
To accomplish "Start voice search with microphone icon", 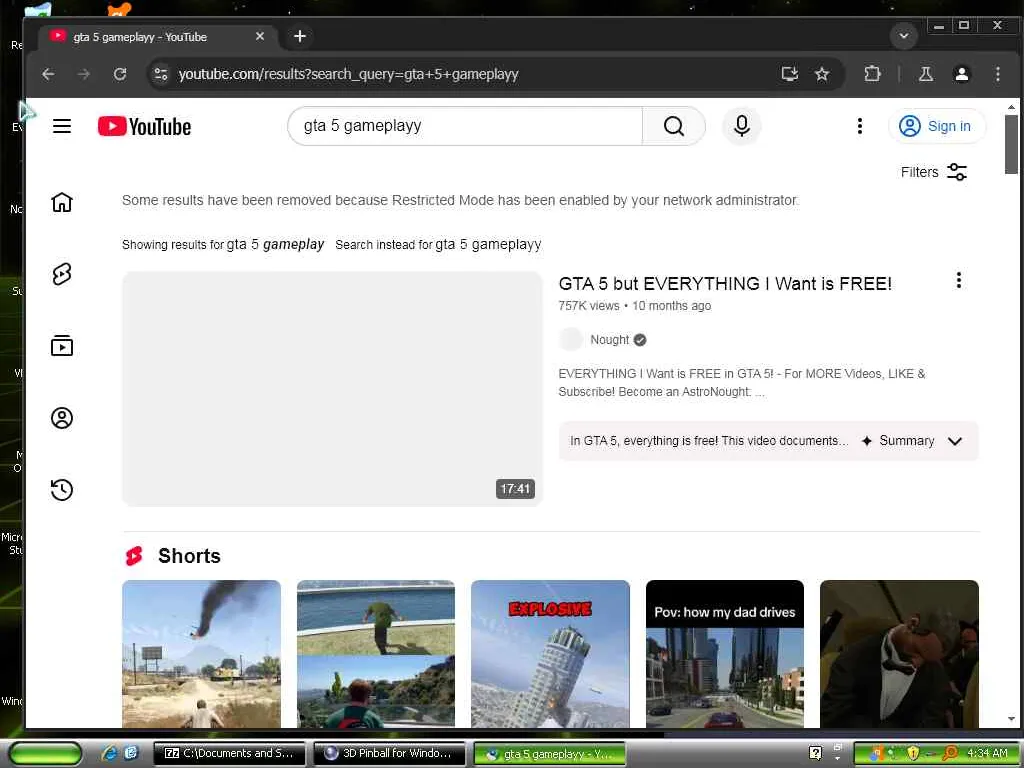I will click(x=741, y=126).
